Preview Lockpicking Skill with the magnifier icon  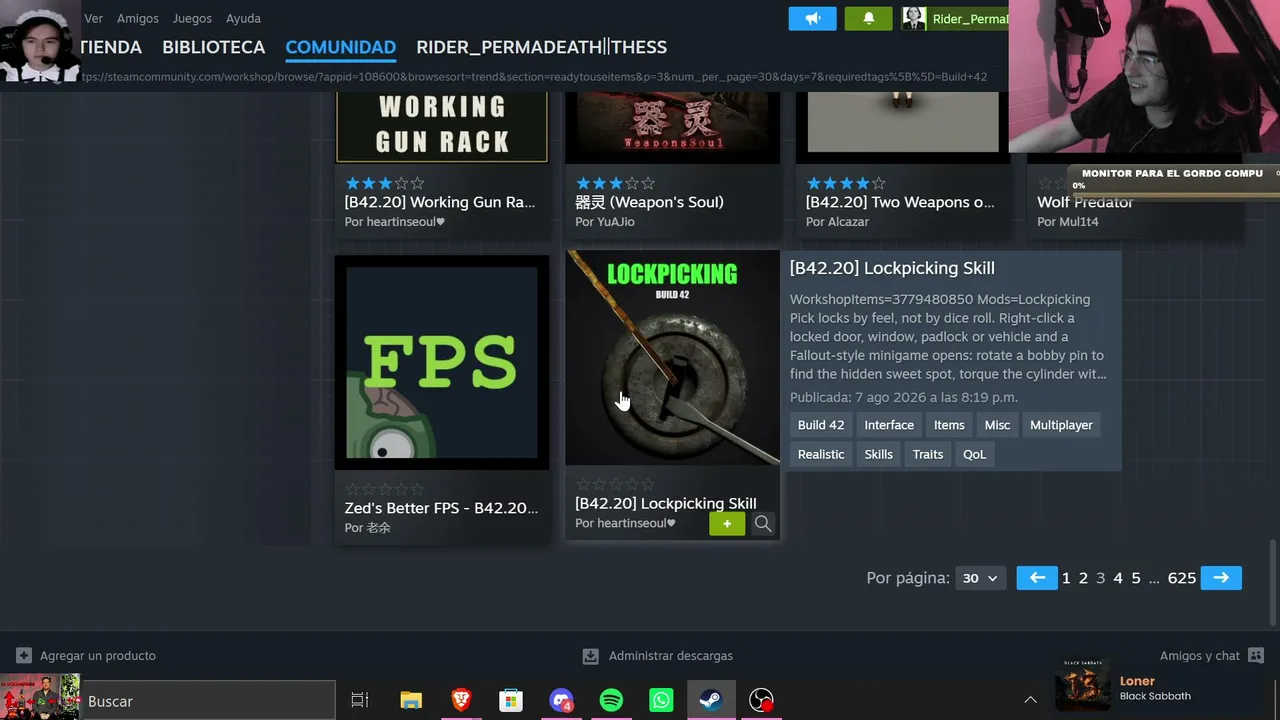(763, 523)
